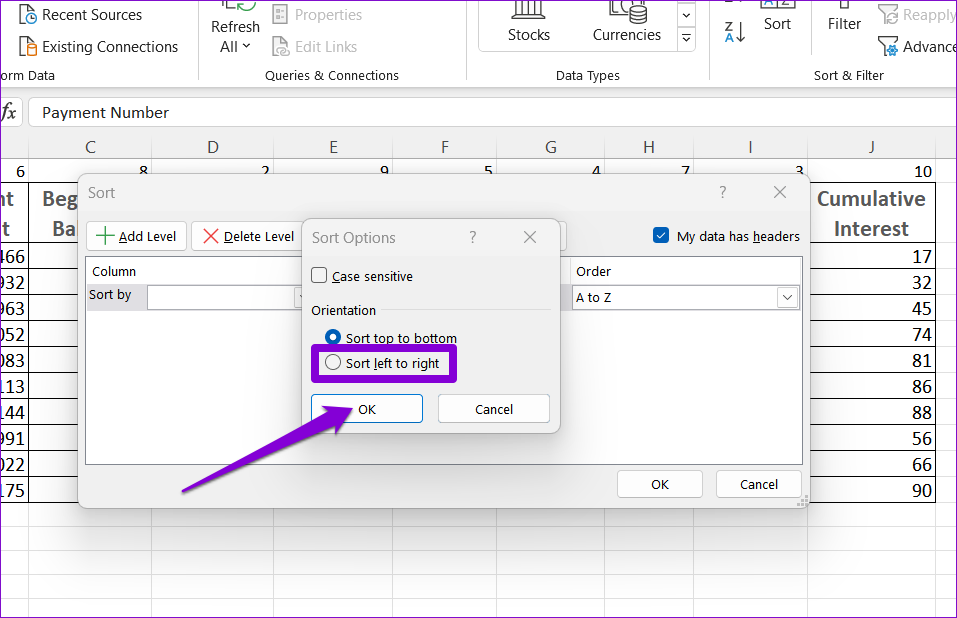
Task: Click Add Level button
Action: click(137, 237)
